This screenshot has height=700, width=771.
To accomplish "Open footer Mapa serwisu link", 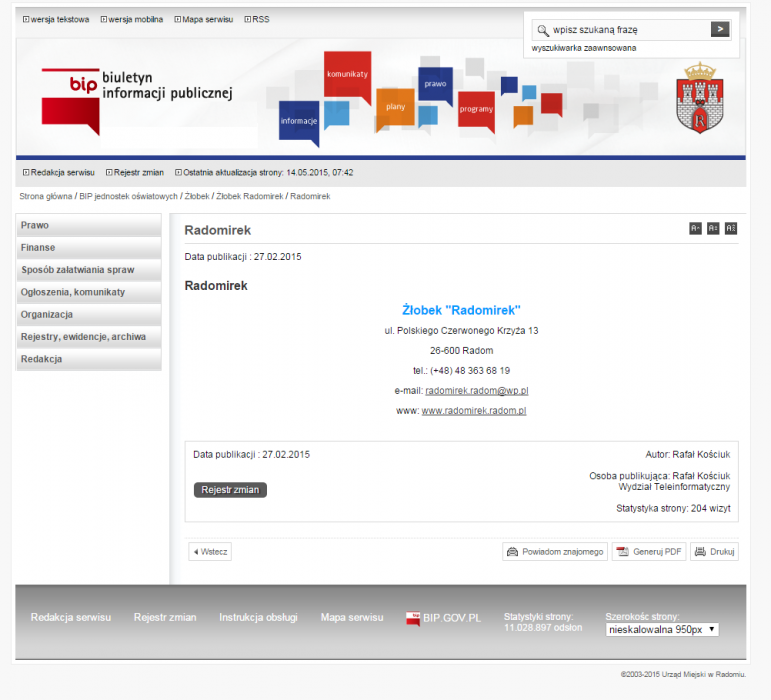I will tap(352, 617).
